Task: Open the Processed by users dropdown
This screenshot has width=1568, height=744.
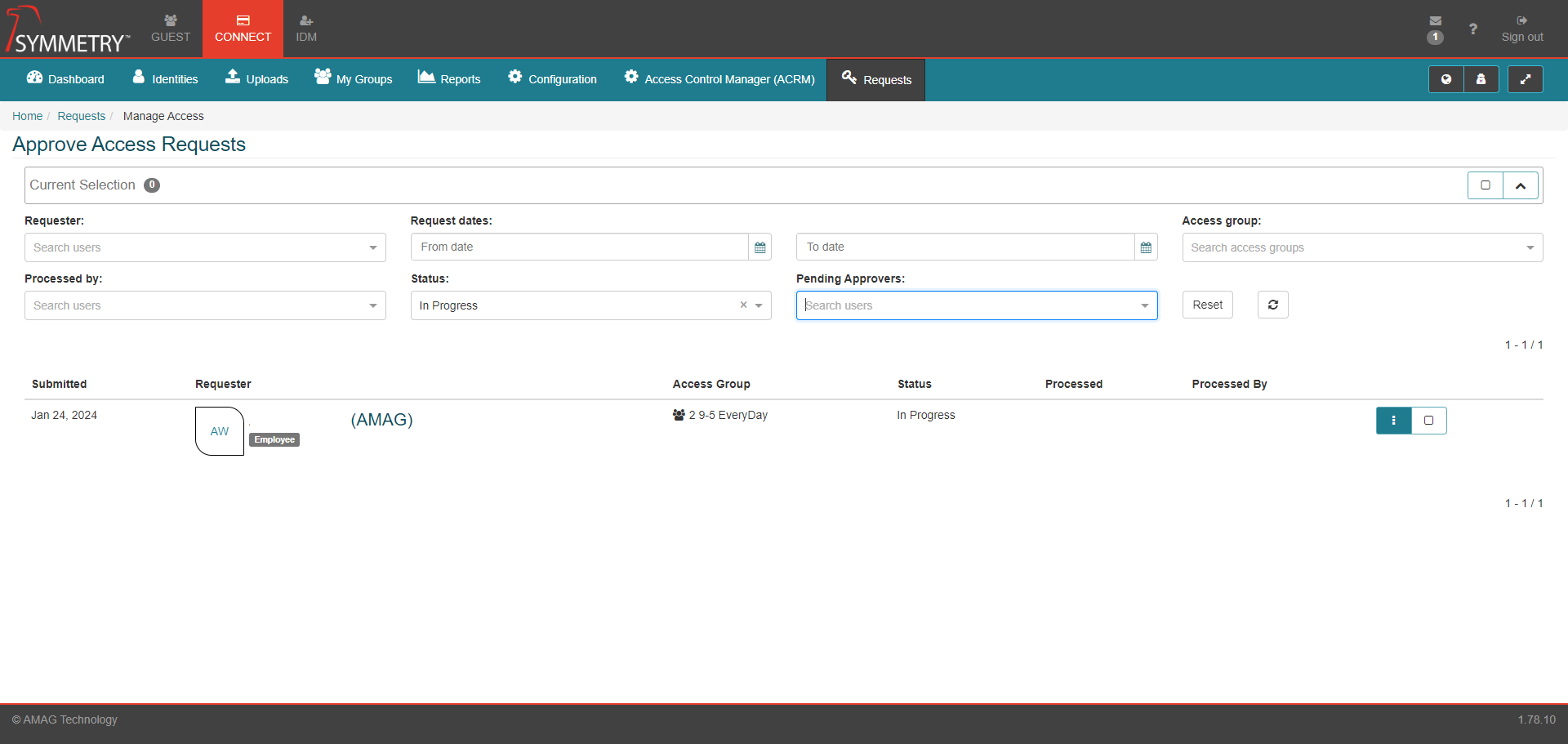Action: point(205,305)
